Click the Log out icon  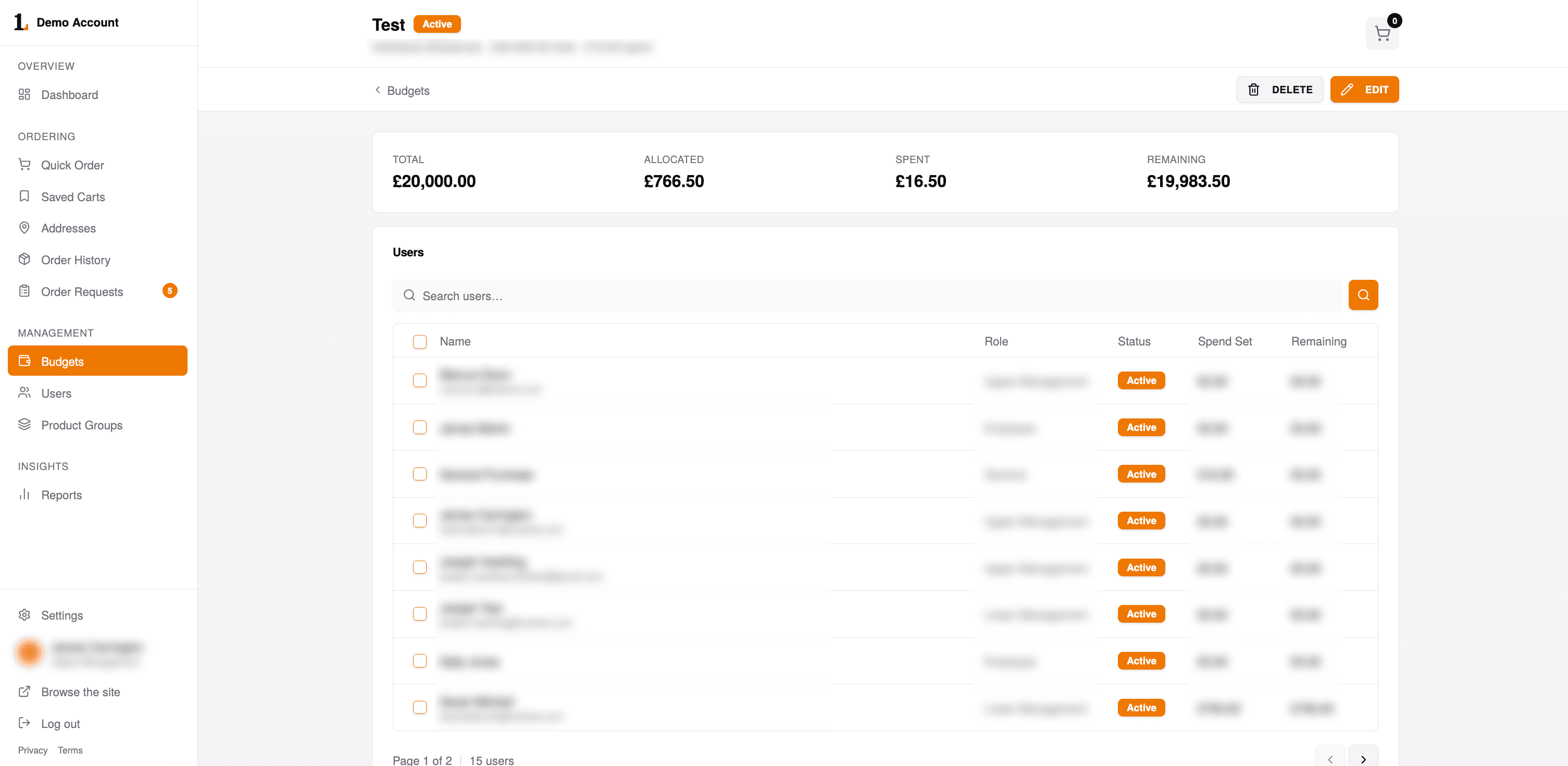(x=24, y=723)
